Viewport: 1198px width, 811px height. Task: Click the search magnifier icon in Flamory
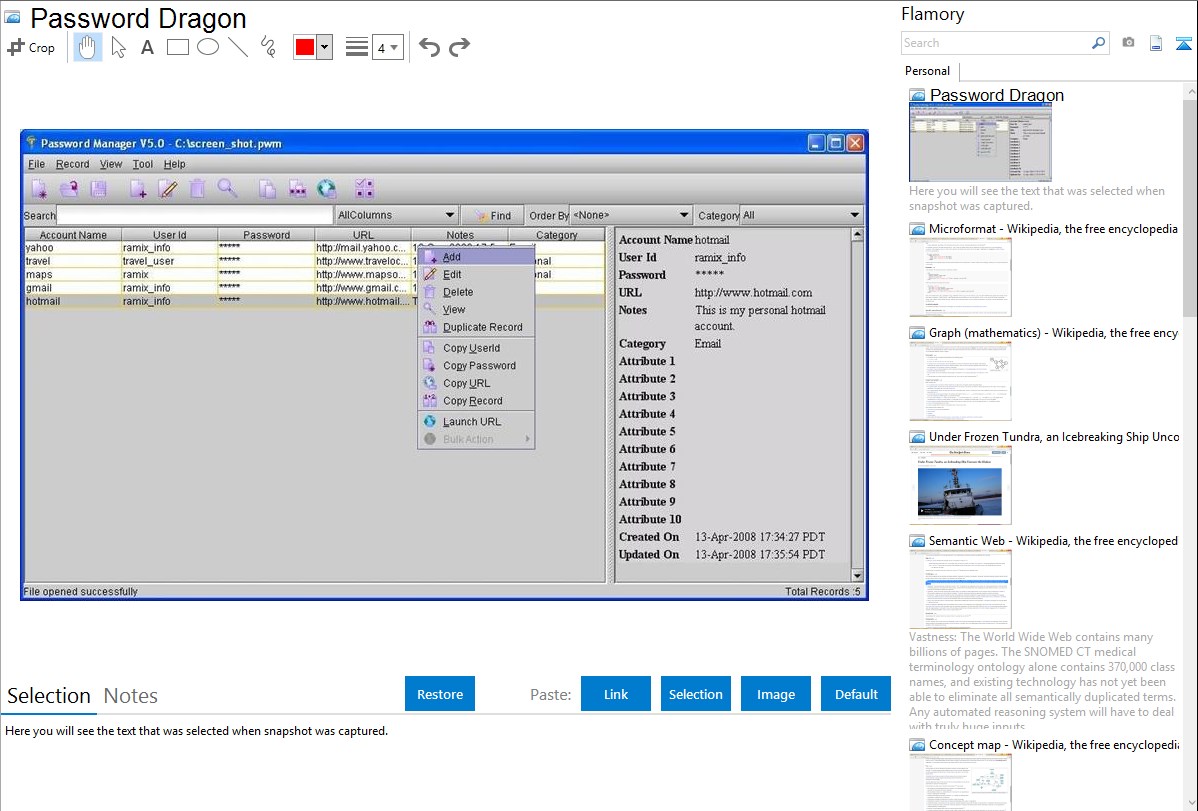[x=1099, y=43]
